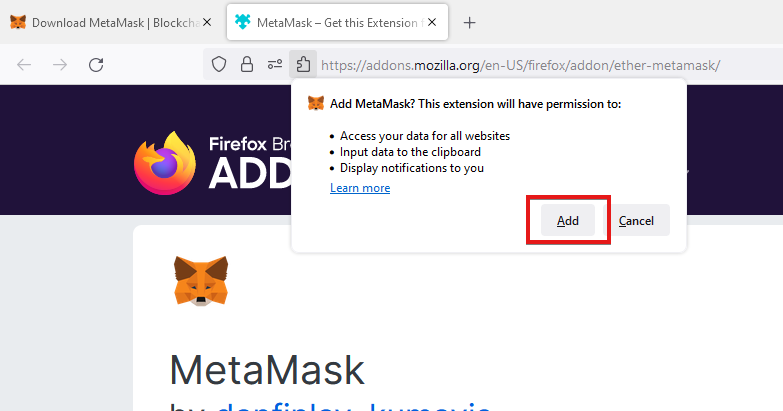Open the Learn more link

coord(360,188)
